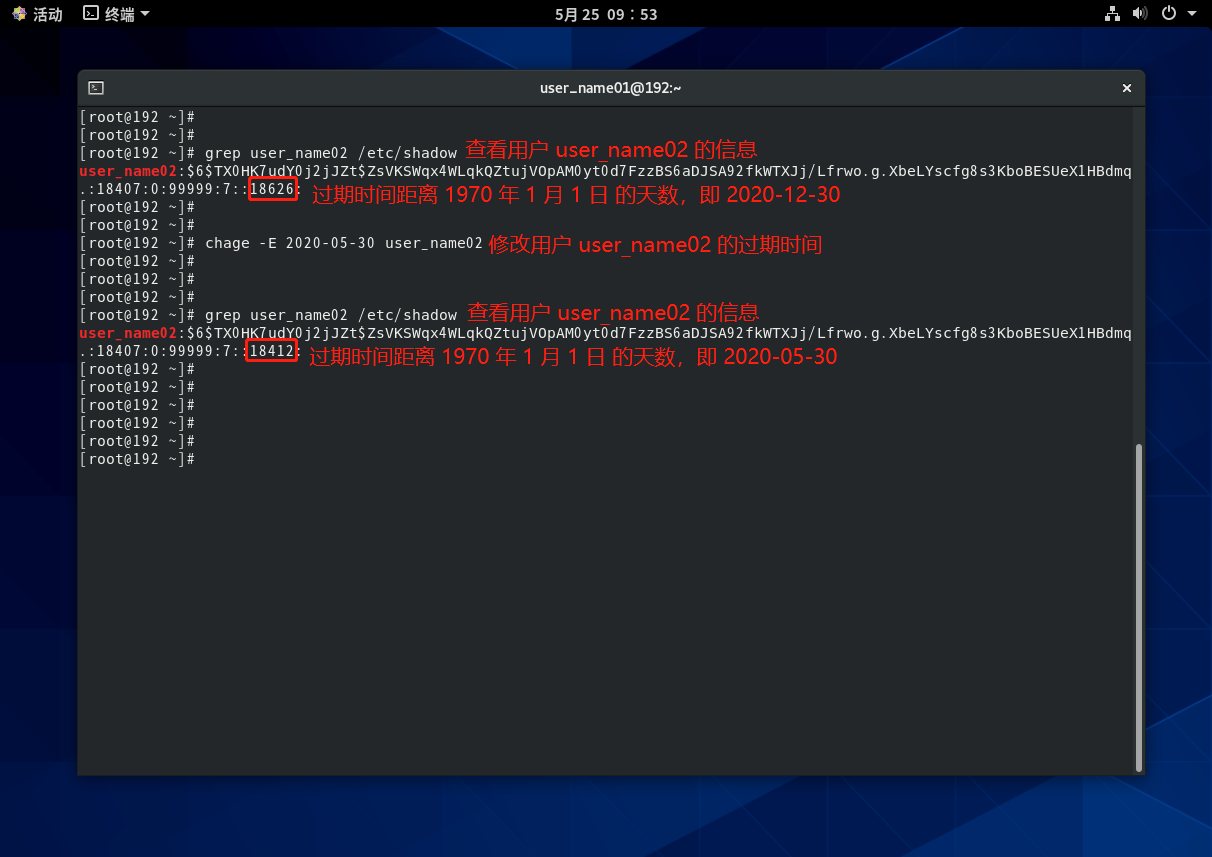Click the boxed value 18626
Viewport: 1212px width, 857px height.
click(x=272, y=189)
